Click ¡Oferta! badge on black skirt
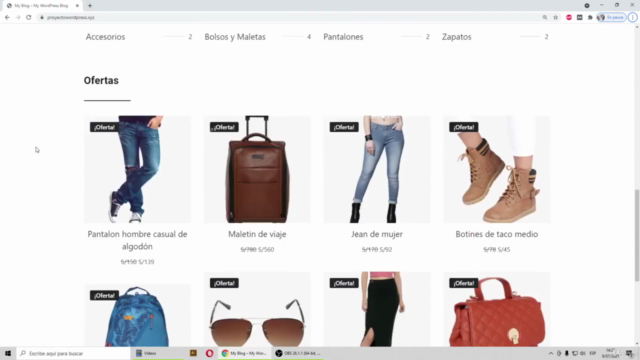 (x=344, y=283)
